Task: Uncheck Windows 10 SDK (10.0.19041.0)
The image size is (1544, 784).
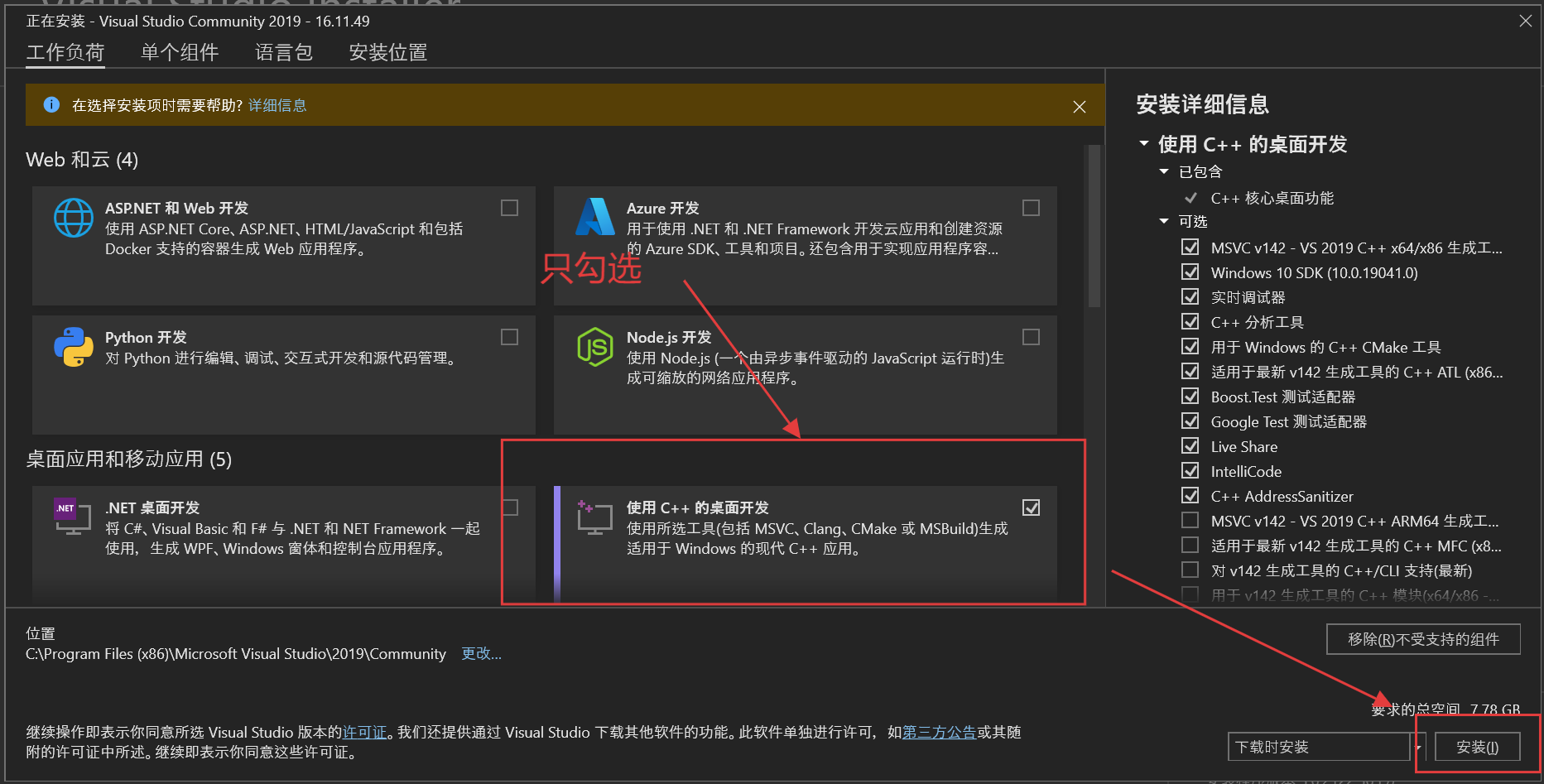Action: coord(1190,272)
